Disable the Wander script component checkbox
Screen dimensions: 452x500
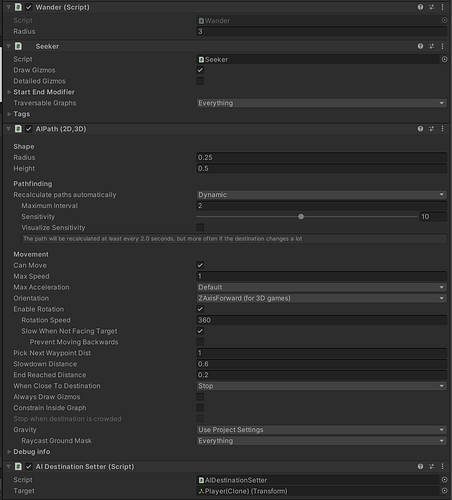(x=29, y=7)
